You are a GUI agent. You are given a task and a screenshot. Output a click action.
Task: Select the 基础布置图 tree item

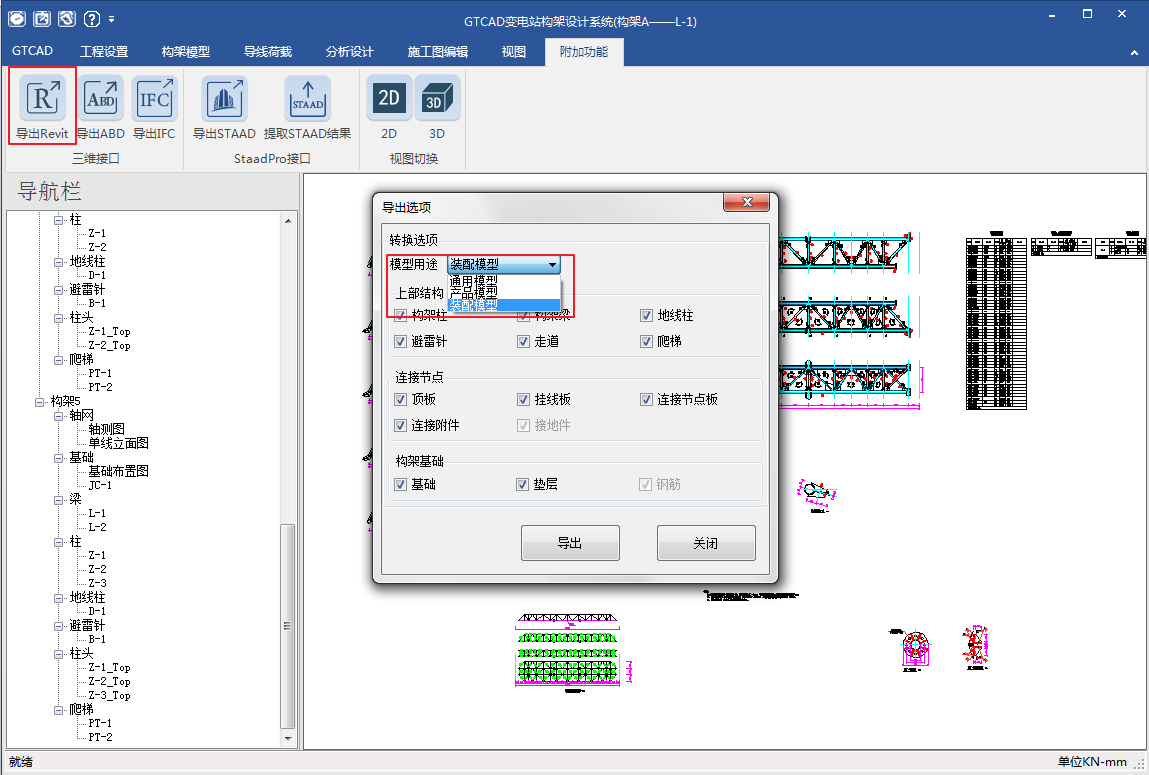point(118,471)
